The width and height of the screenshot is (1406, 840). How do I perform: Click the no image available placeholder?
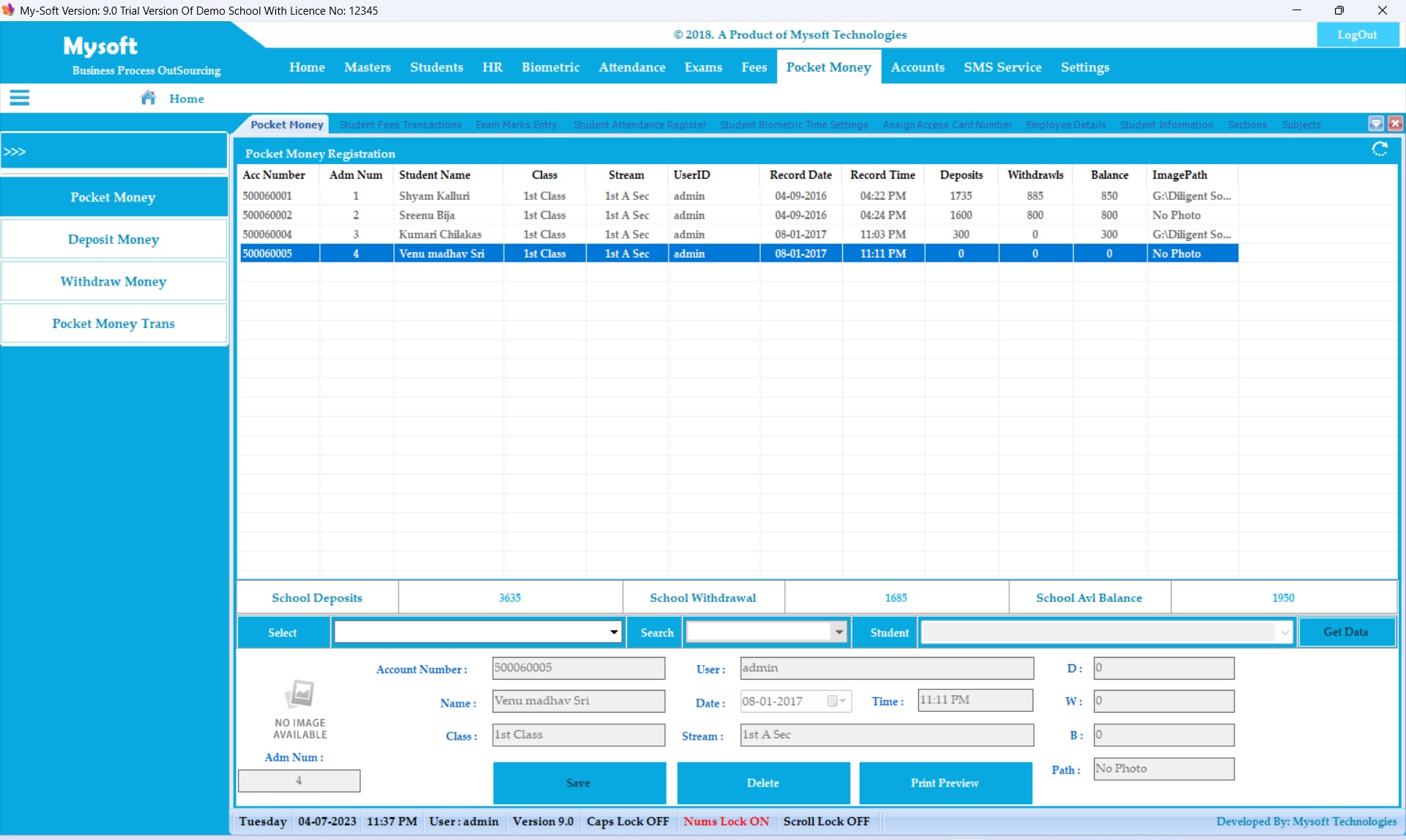300,707
